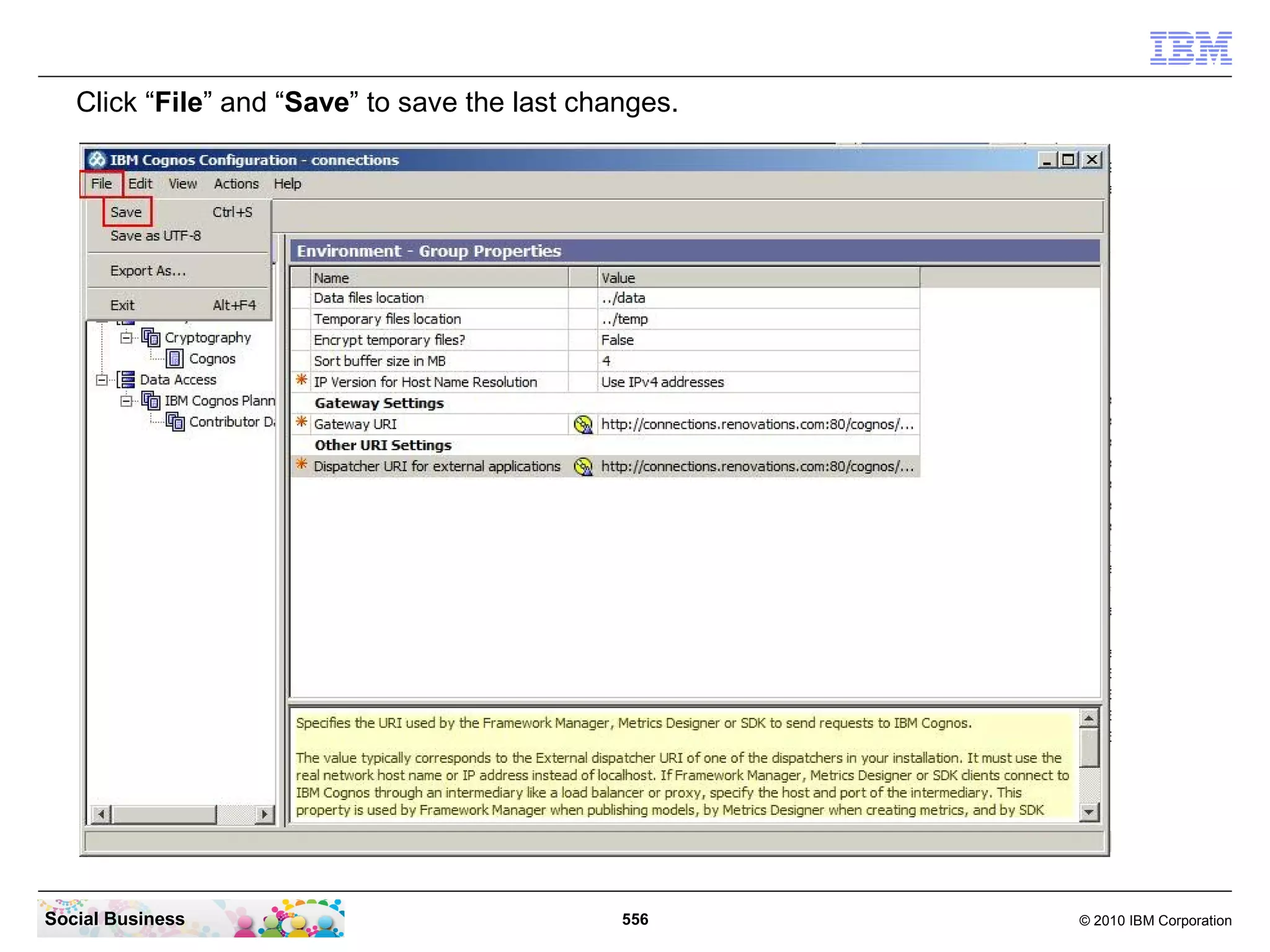Select the Data Access tree item
This screenshot has width=1270, height=952.
(178, 380)
